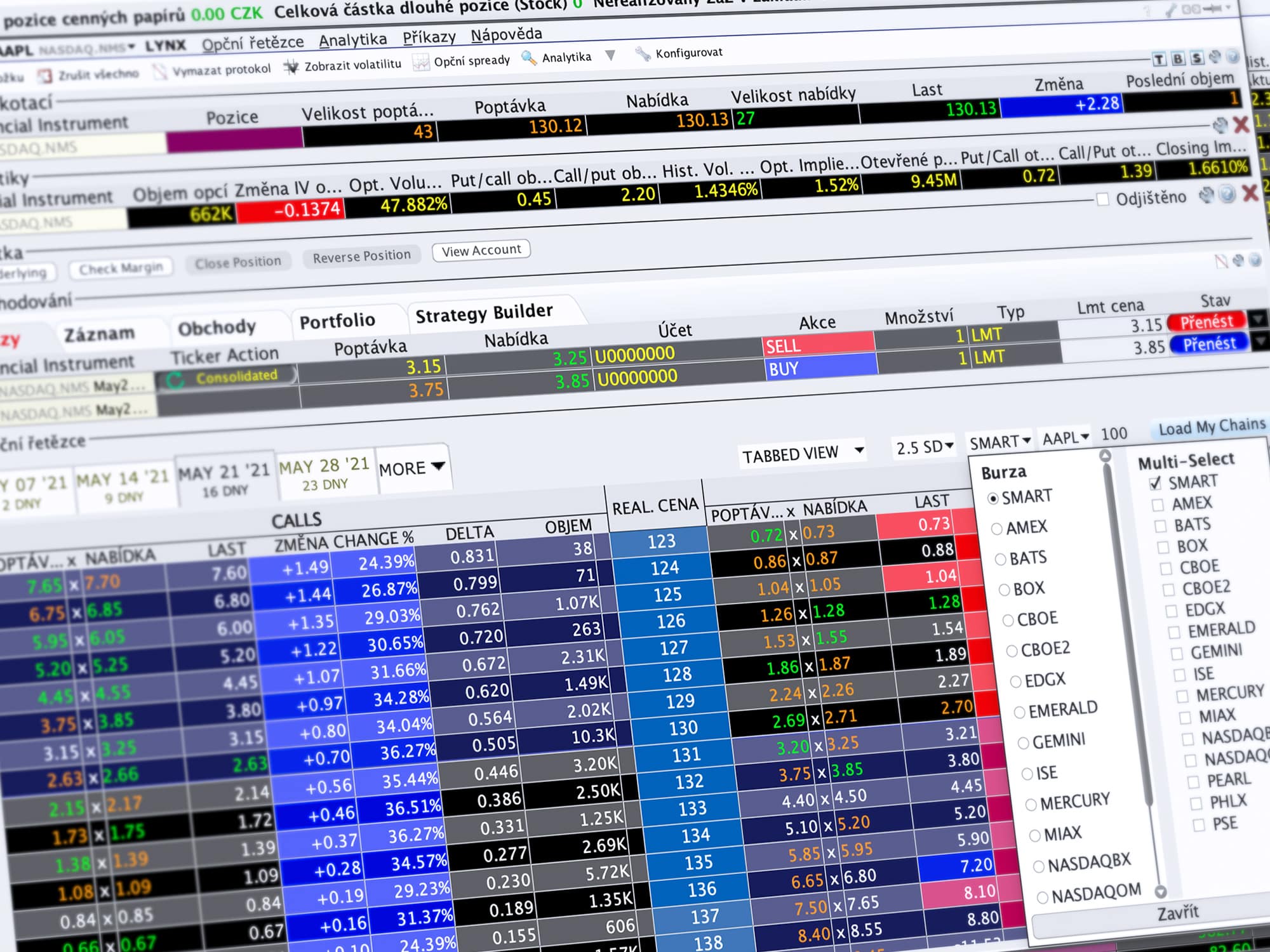Open the AAPL NASDAQ.NMS symbol dropdown at top left
Viewport: 1270px width, 952px height.
[131, 47]
